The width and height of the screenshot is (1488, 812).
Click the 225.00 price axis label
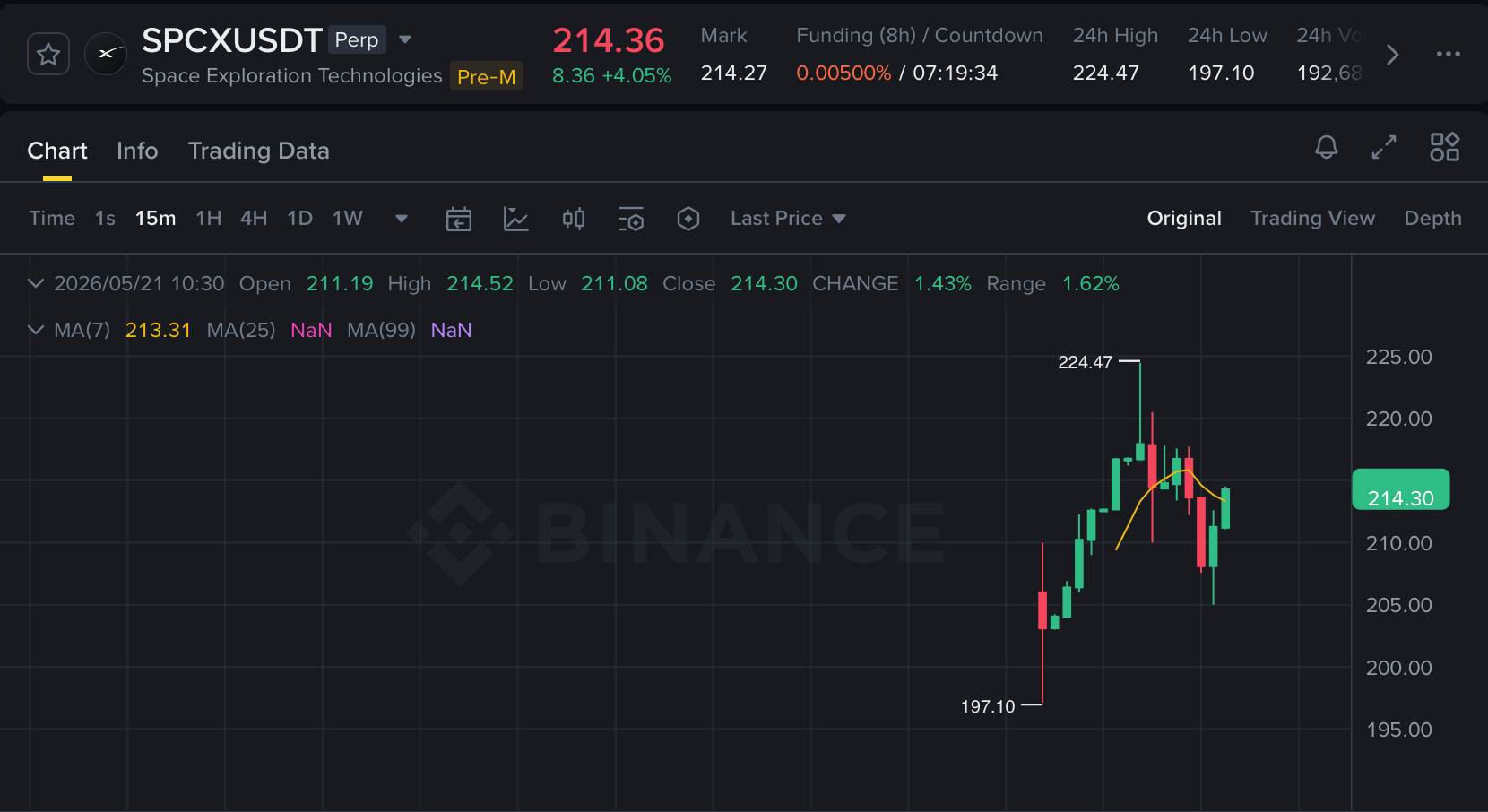[1398, 357]
